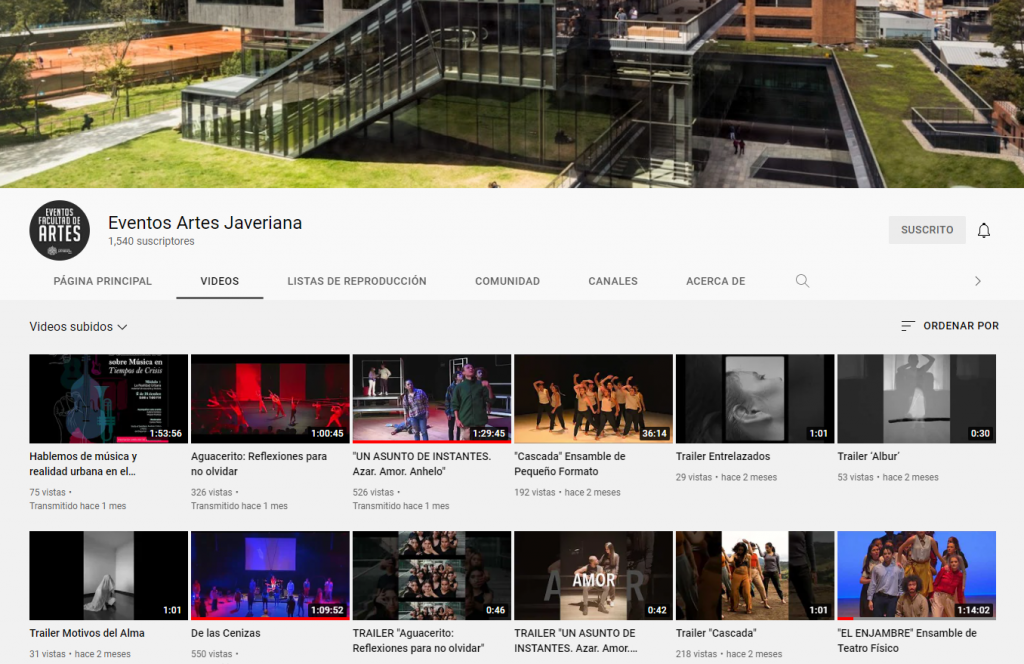Click the Trailer Motivos del Alma title

pyautogui.click(x=87, y=633)
